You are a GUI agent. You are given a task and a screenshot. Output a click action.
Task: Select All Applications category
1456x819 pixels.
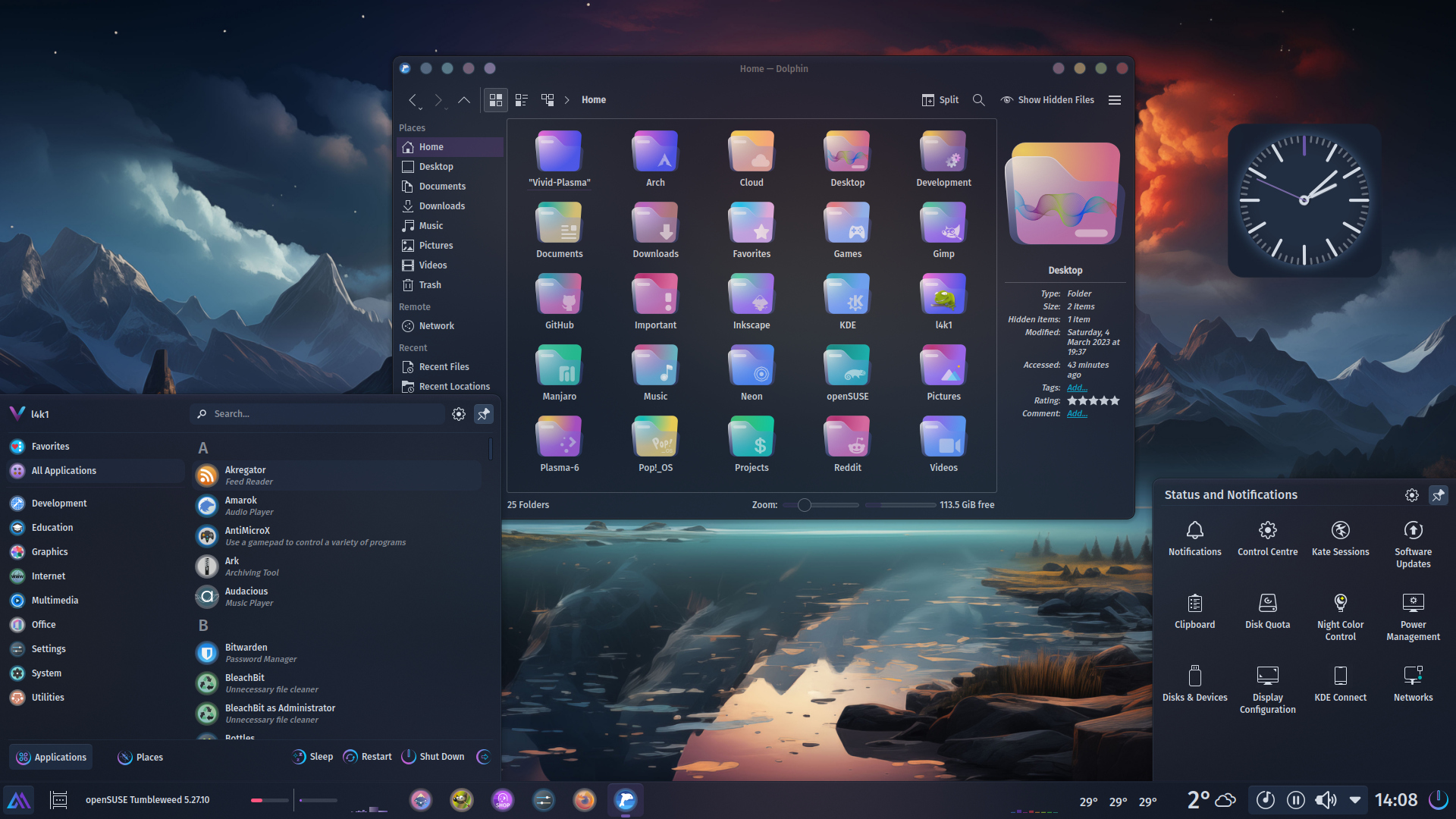coord(96,471)
